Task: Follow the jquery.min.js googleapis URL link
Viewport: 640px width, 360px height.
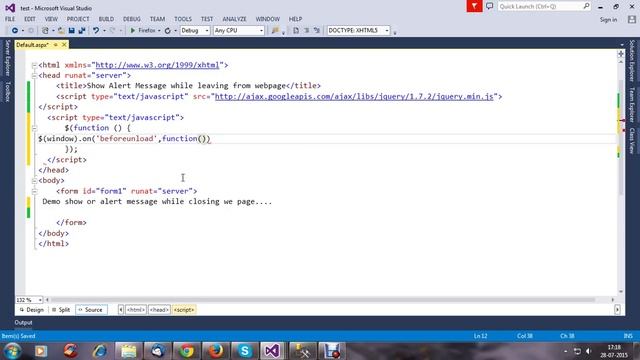Action: point(354,96)
